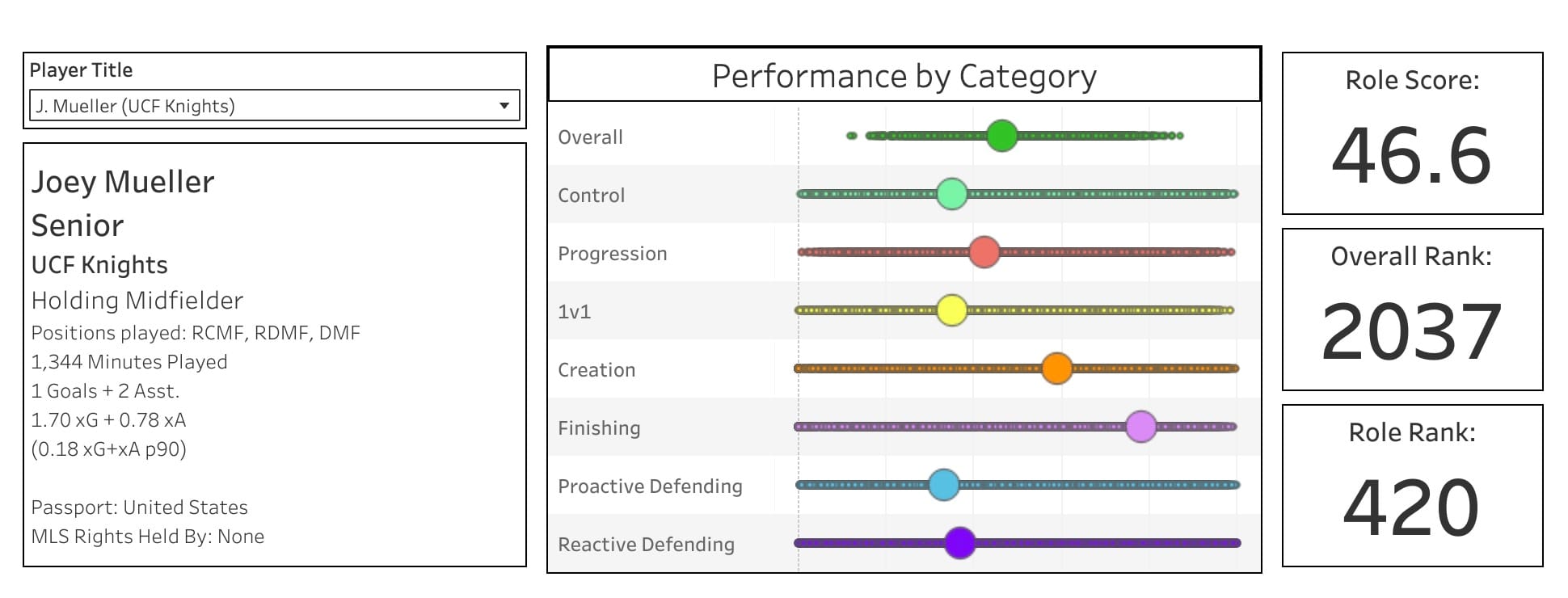The width and height of the screenshot is (1568, 598).
Task: Select the lavender Finishing marker
Action: (1140, 427)
